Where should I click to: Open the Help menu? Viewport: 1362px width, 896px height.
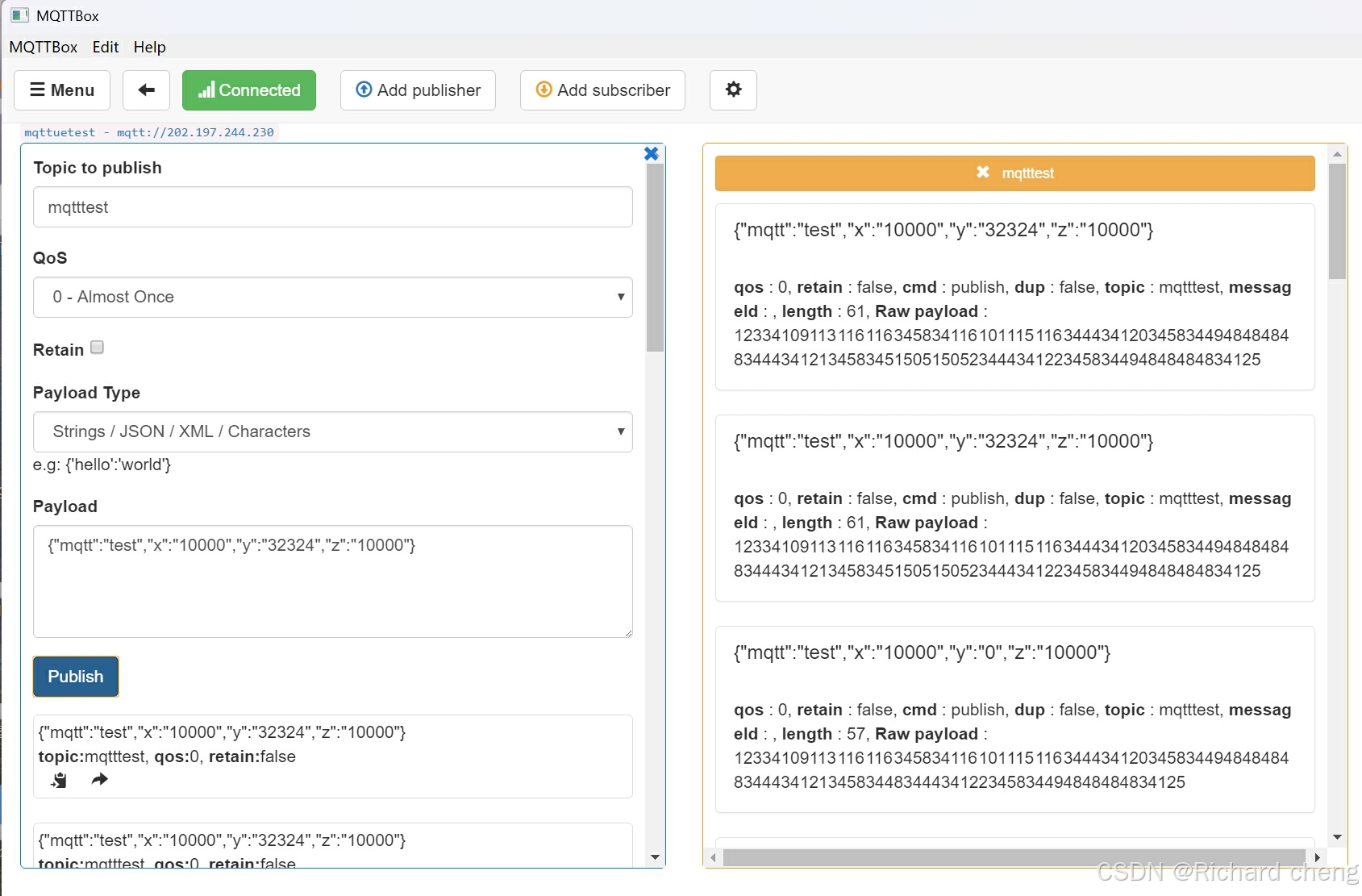(150, 47)
